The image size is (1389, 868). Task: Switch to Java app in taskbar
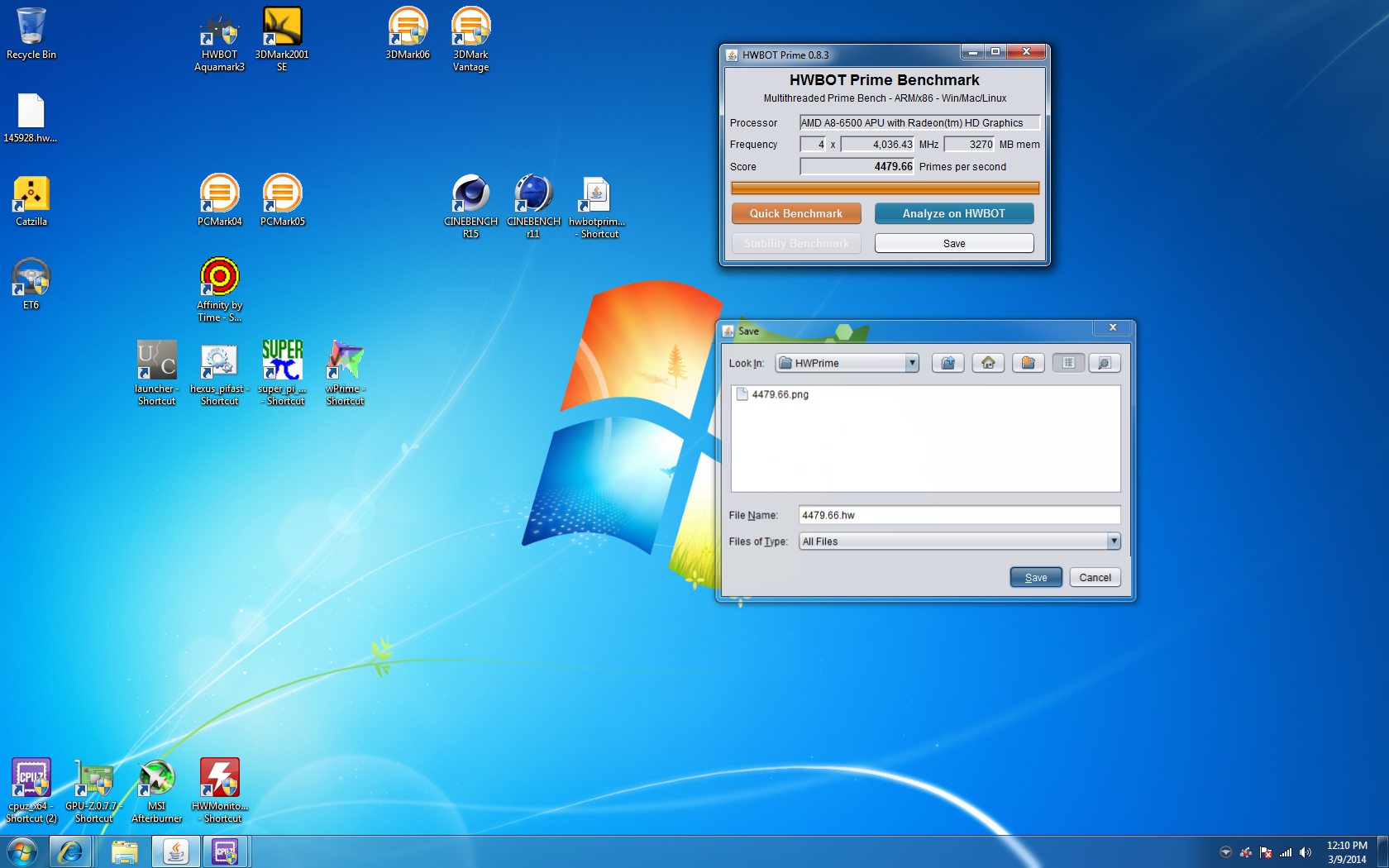[x=175, y=851]
